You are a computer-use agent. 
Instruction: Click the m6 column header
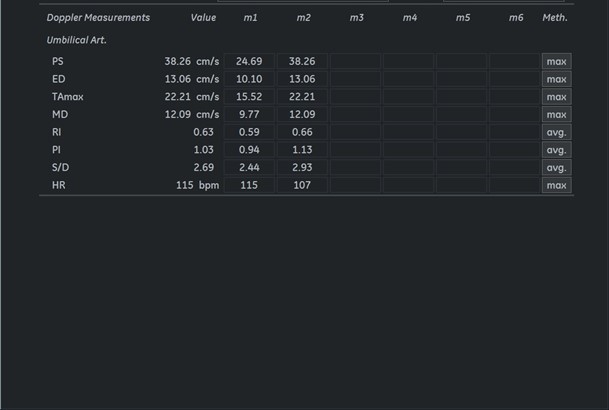tap(516, 17)
